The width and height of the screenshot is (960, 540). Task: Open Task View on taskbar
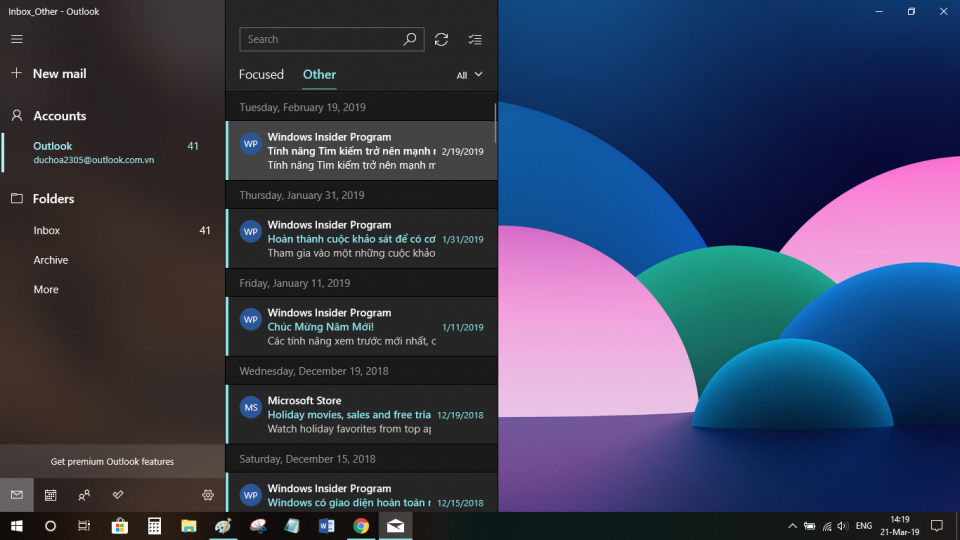(84, 526)
